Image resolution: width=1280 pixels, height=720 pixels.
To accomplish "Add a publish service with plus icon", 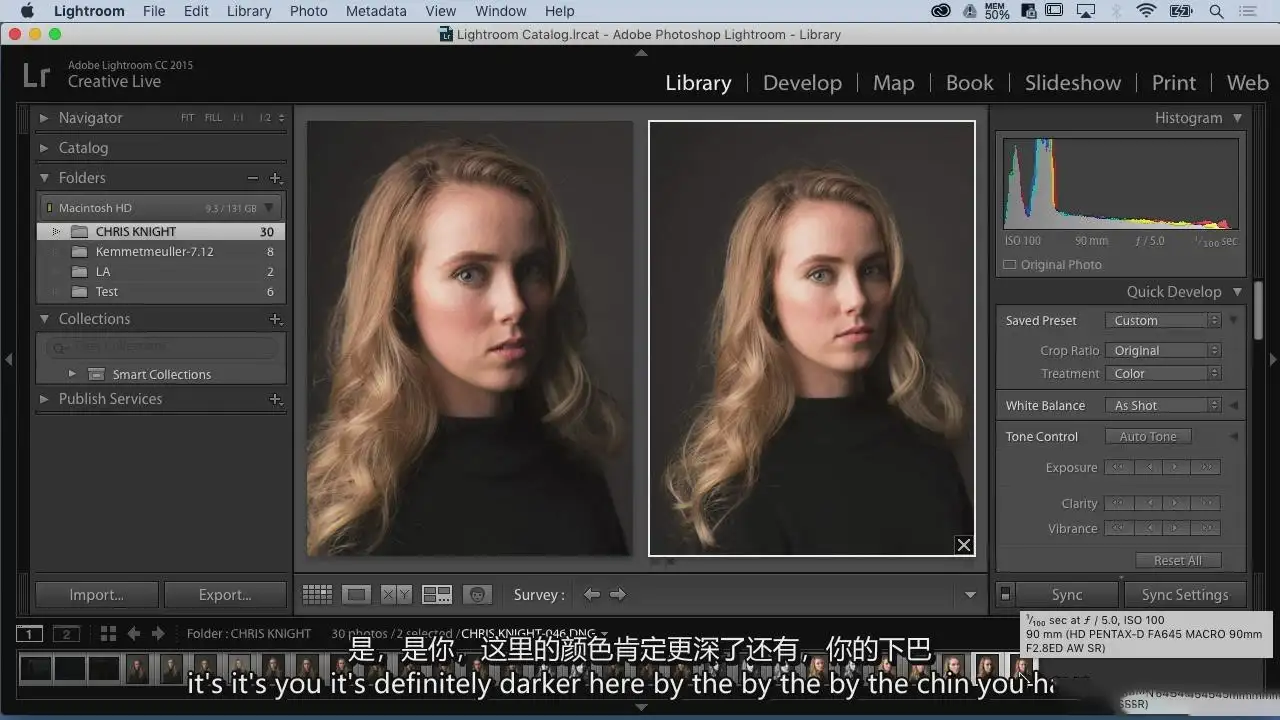I will [x=276, y=399].
